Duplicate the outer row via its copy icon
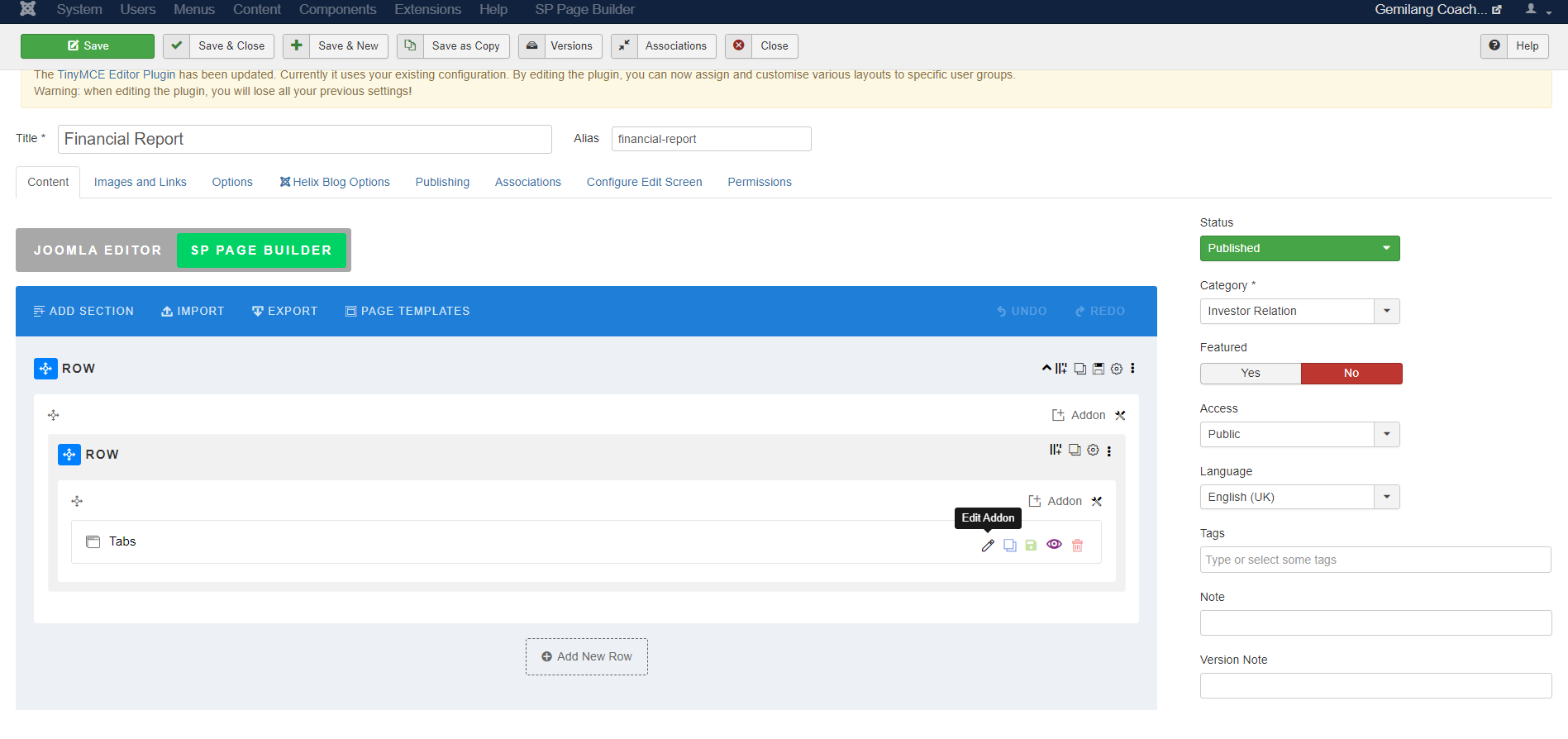Viewport: 1568px width, 739px height. 1080,369
